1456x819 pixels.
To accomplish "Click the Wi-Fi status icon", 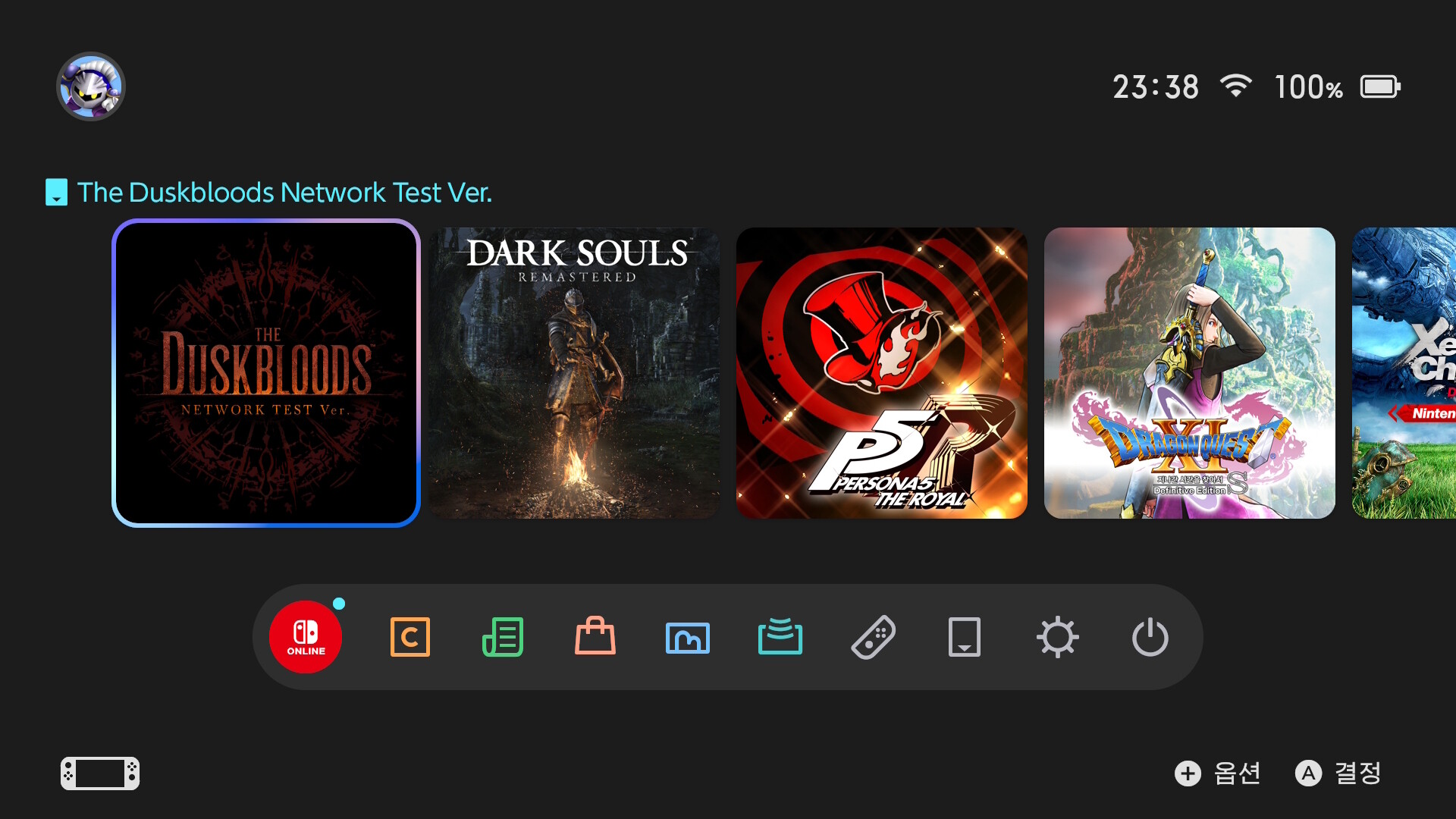I will (x=1236, y=86).
